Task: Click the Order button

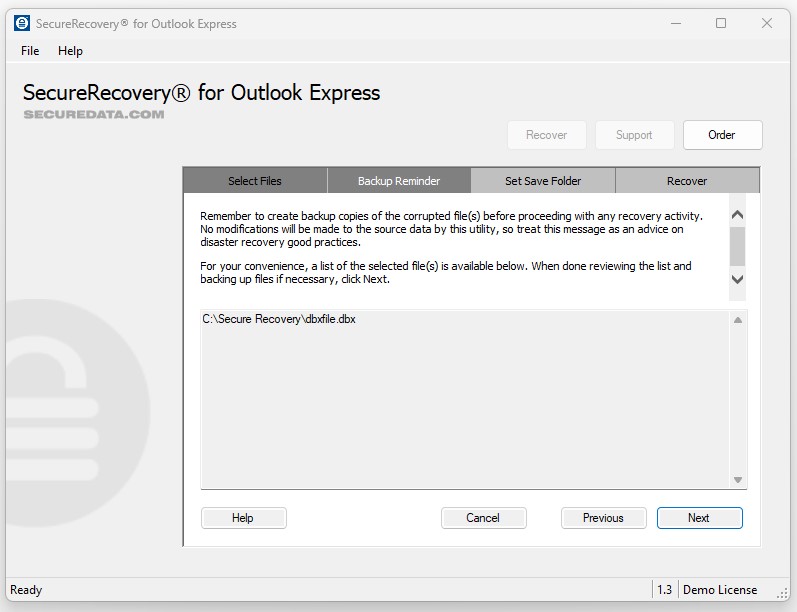Action: point(722,135)
